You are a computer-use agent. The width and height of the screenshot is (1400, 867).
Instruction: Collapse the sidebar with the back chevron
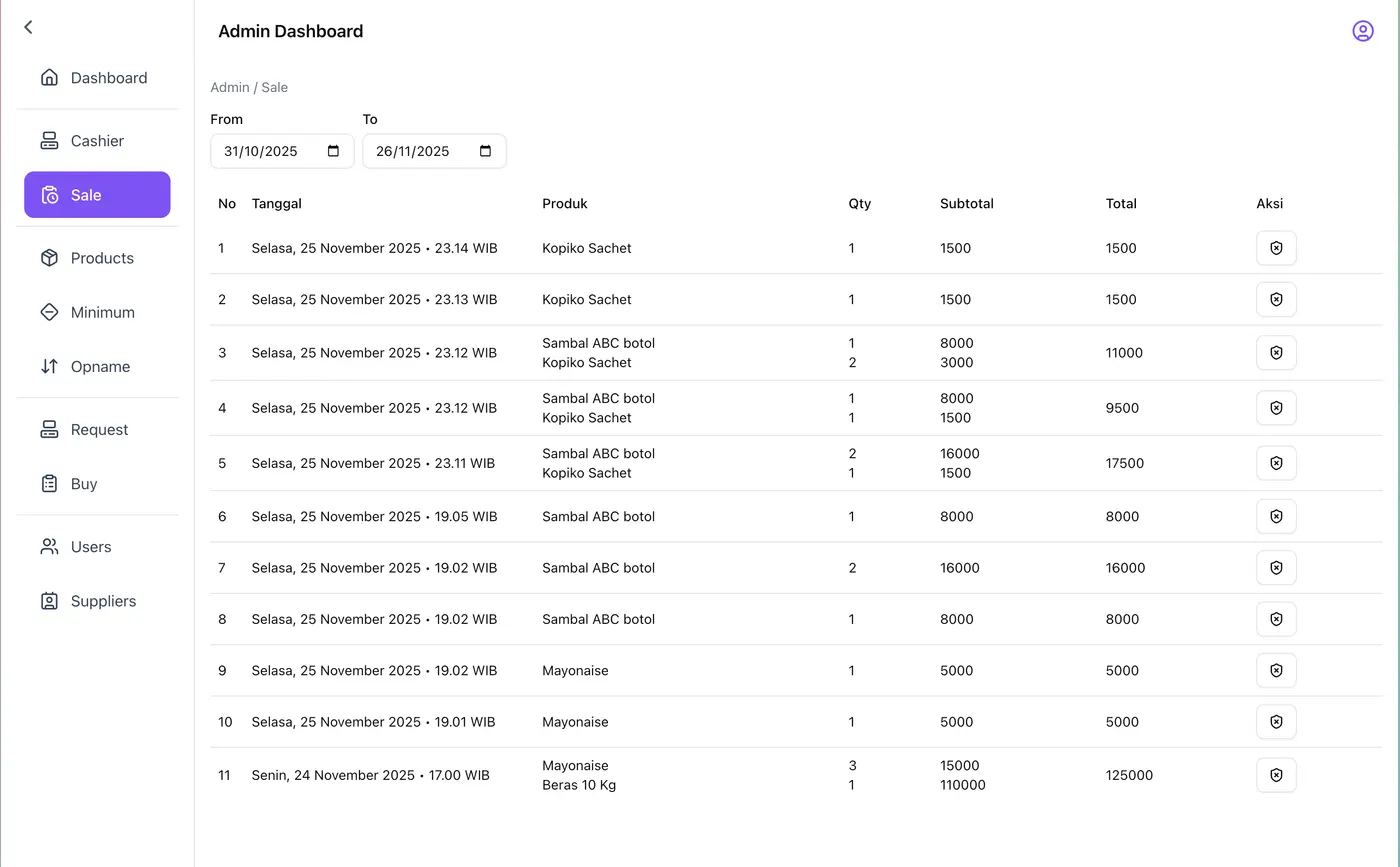tap(28, 27)
